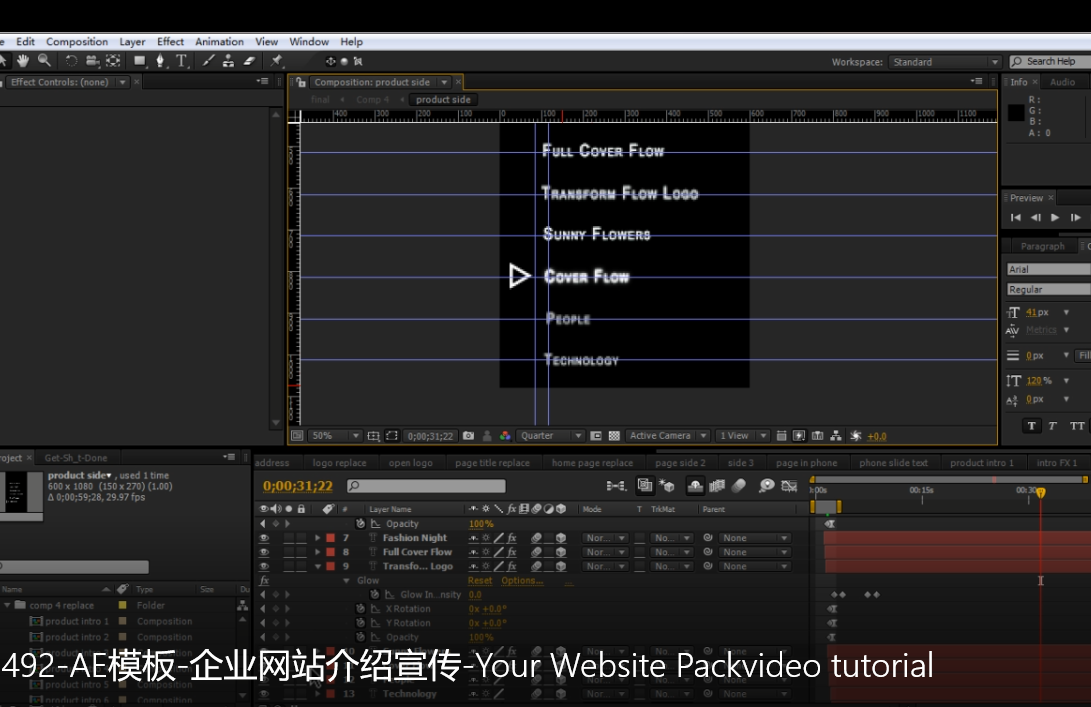The height and width of the screenshot is (707, 1091).
Task: Click Reset on the Glow effect
Action: tap(480, 580)
